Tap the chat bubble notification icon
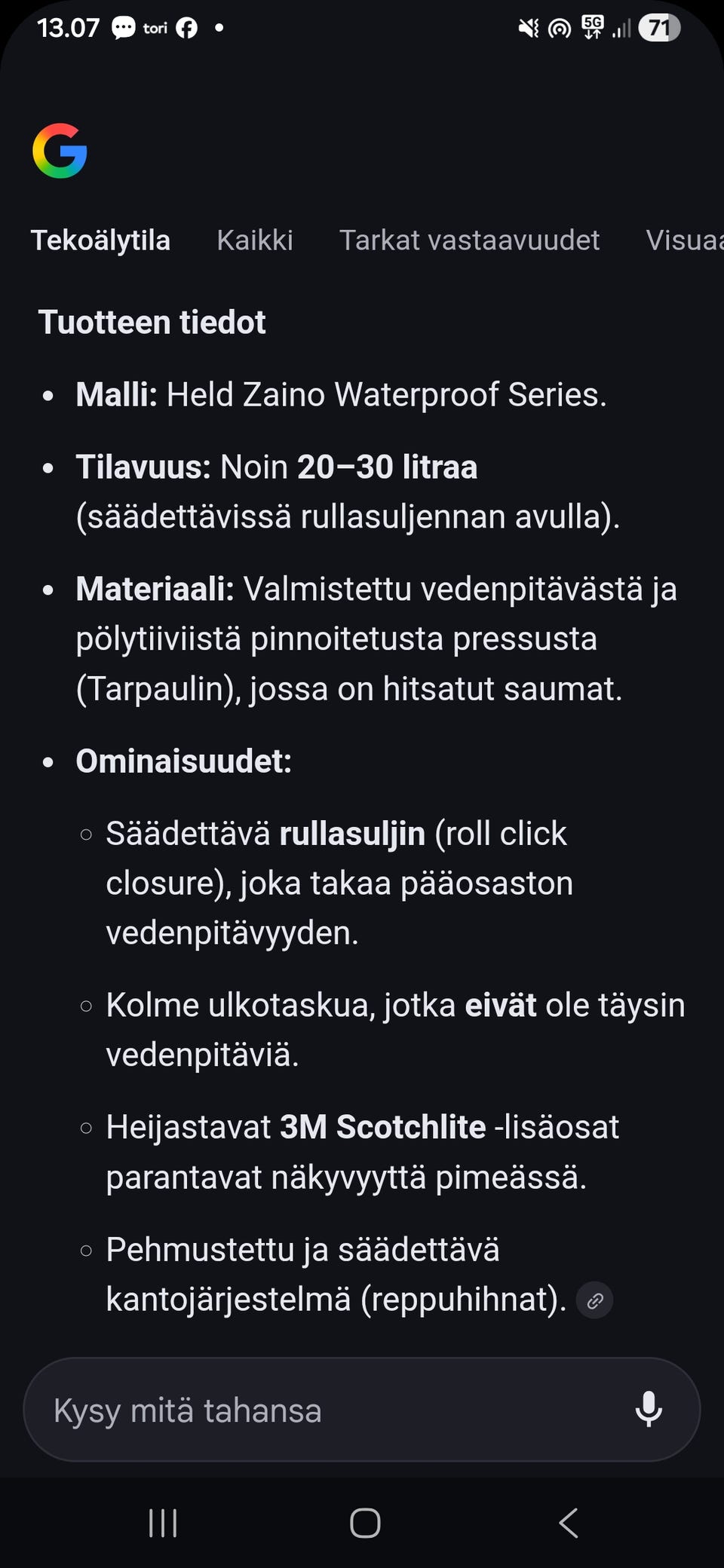Viewport: 724px width, 1568px height. pos(123,27)
